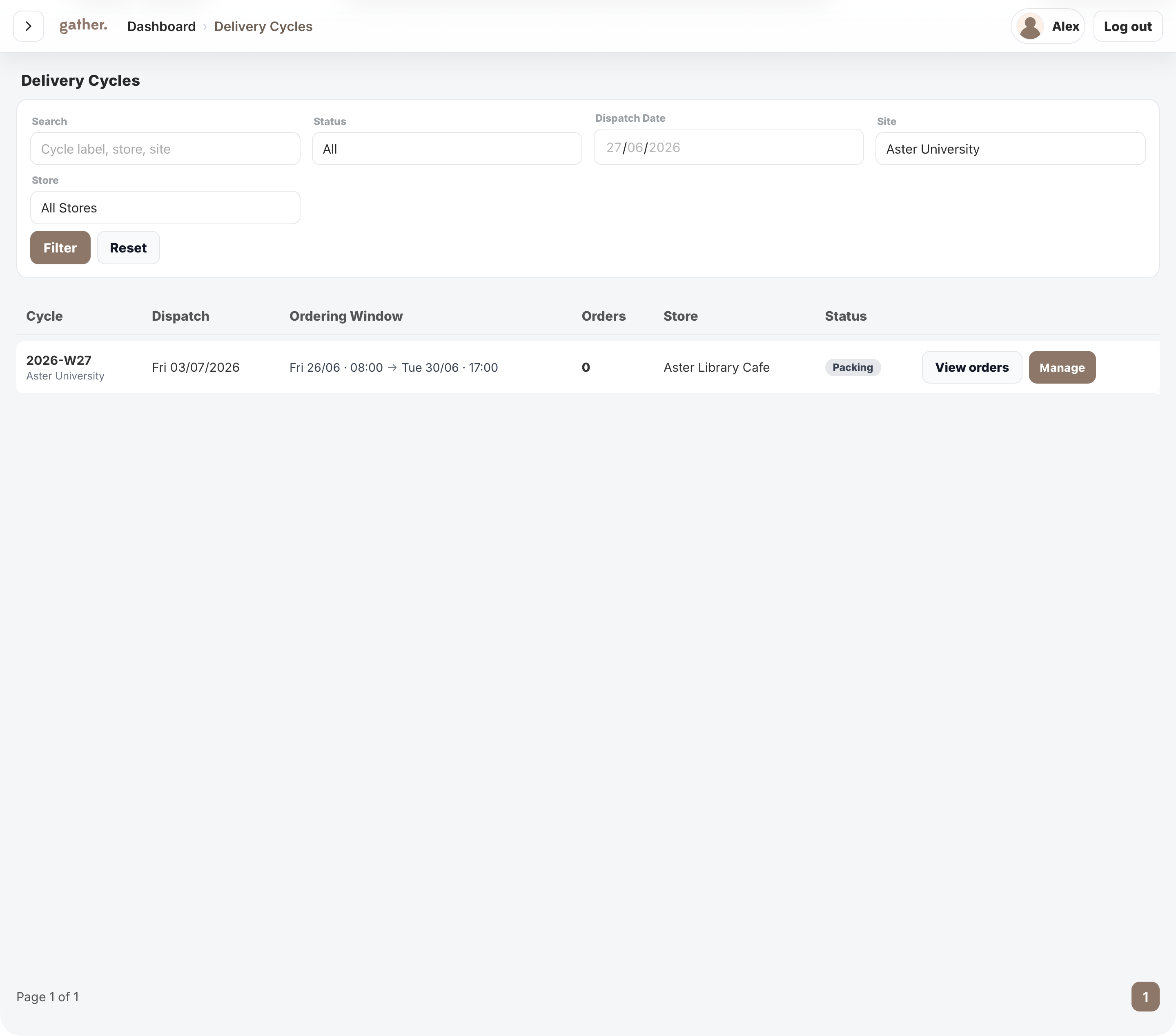
Task: Click the Cycle column header
Action: 44,316
